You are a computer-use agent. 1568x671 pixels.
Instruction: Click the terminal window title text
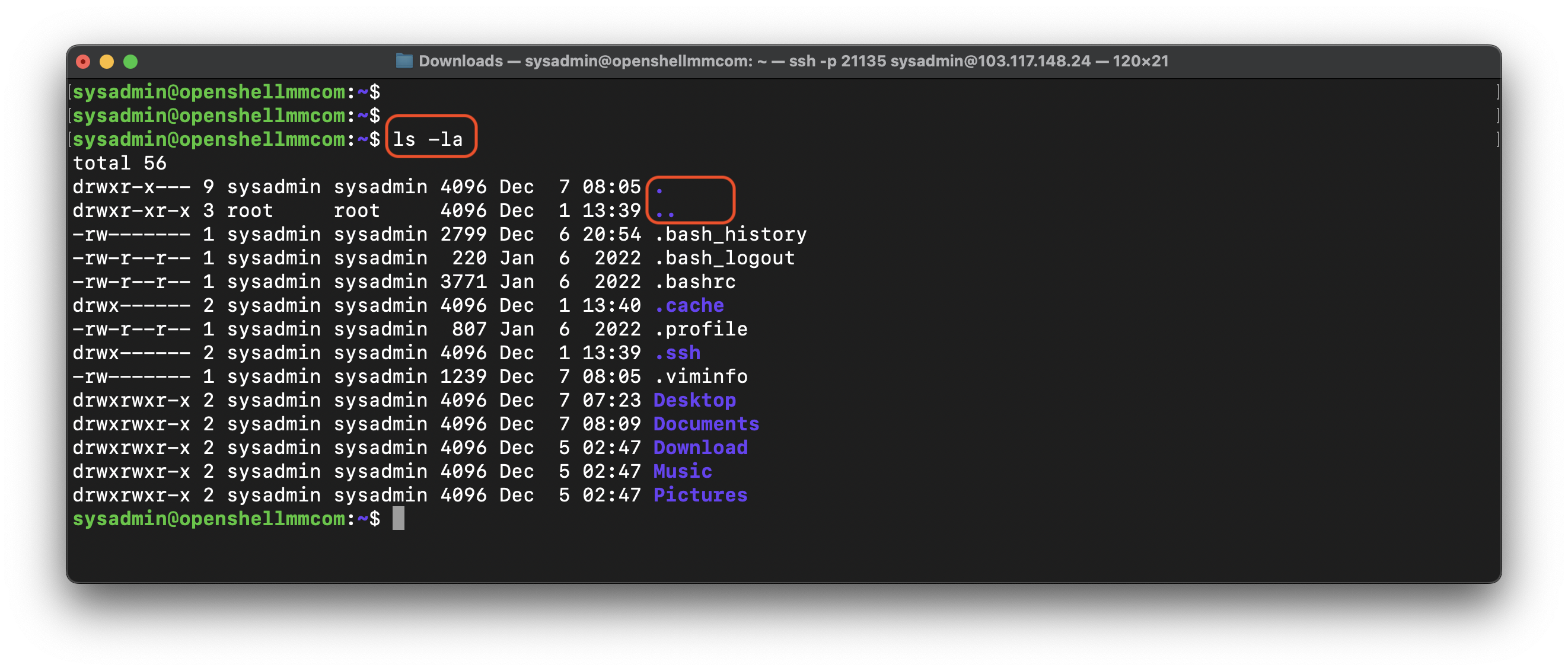(792, 61)
